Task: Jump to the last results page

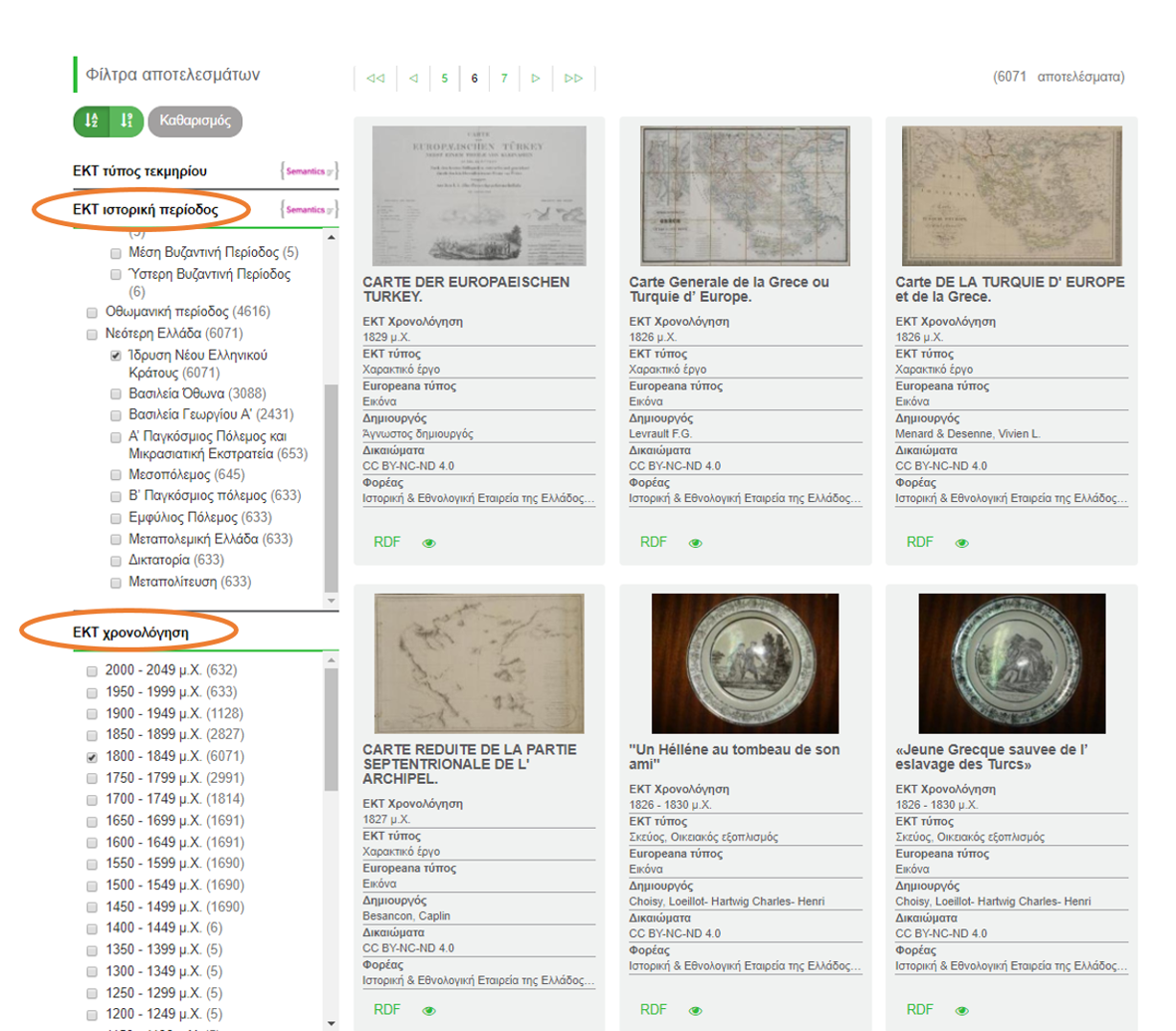Action: point(574,78)
